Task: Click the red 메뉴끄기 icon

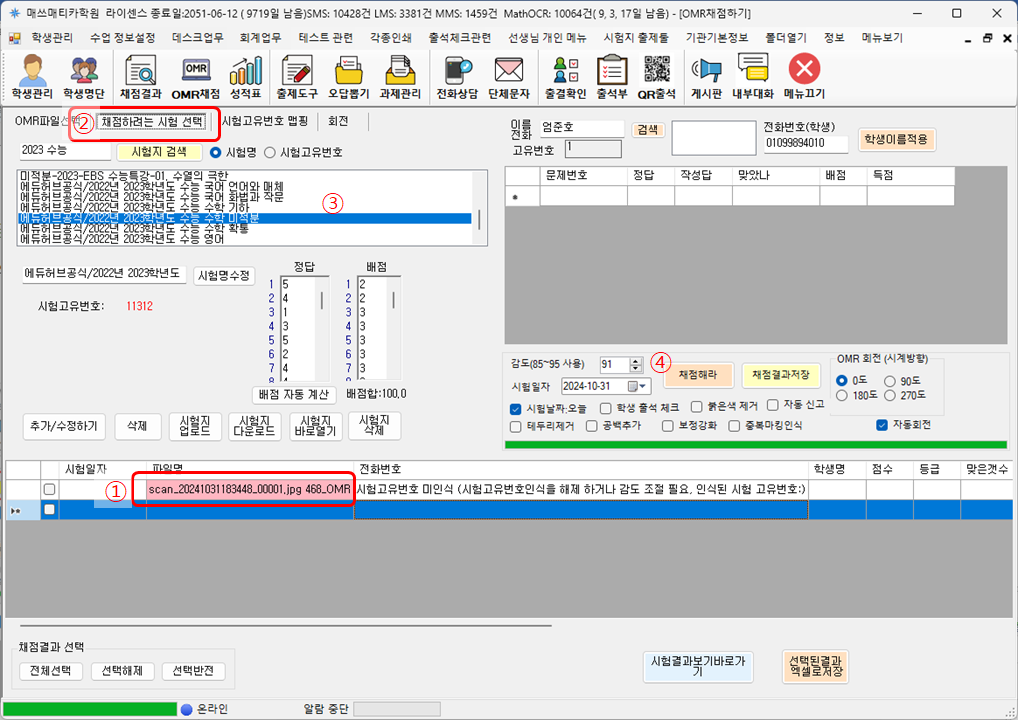Action: (x=804, y=77)
